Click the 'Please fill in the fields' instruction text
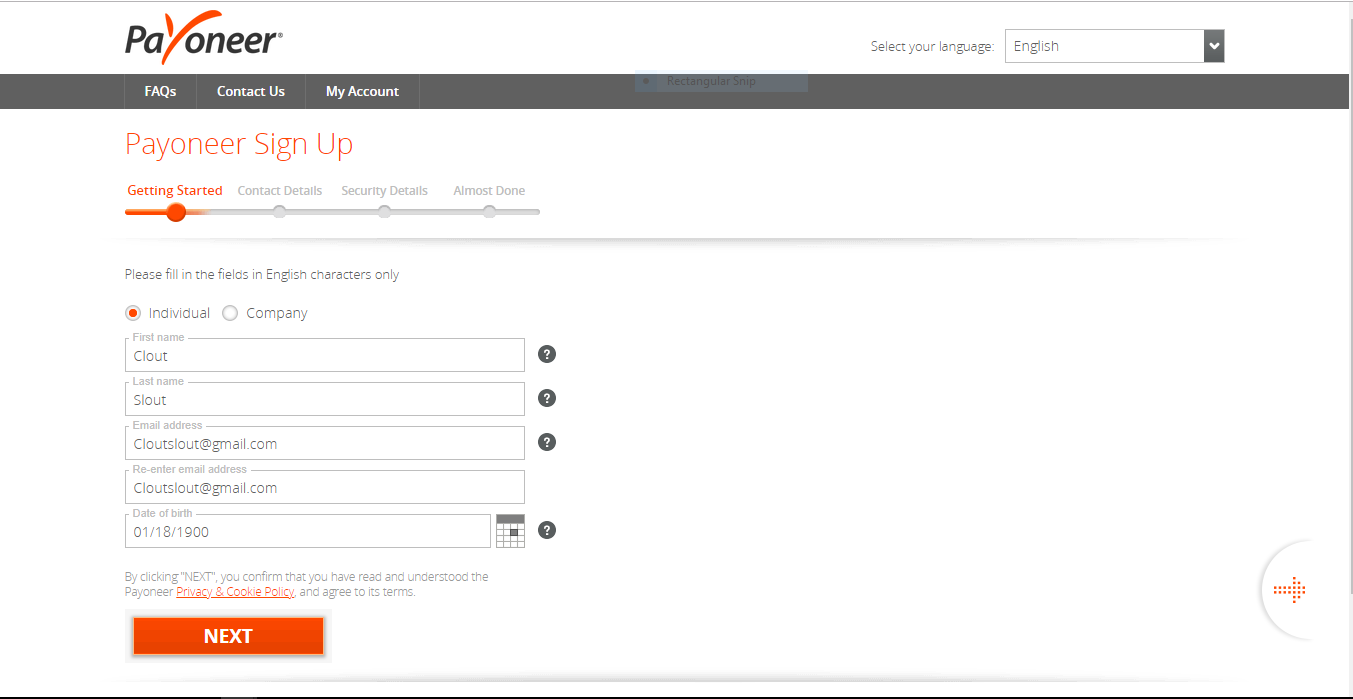Screen dimensions: 1353x699 [x=262, y=274]
